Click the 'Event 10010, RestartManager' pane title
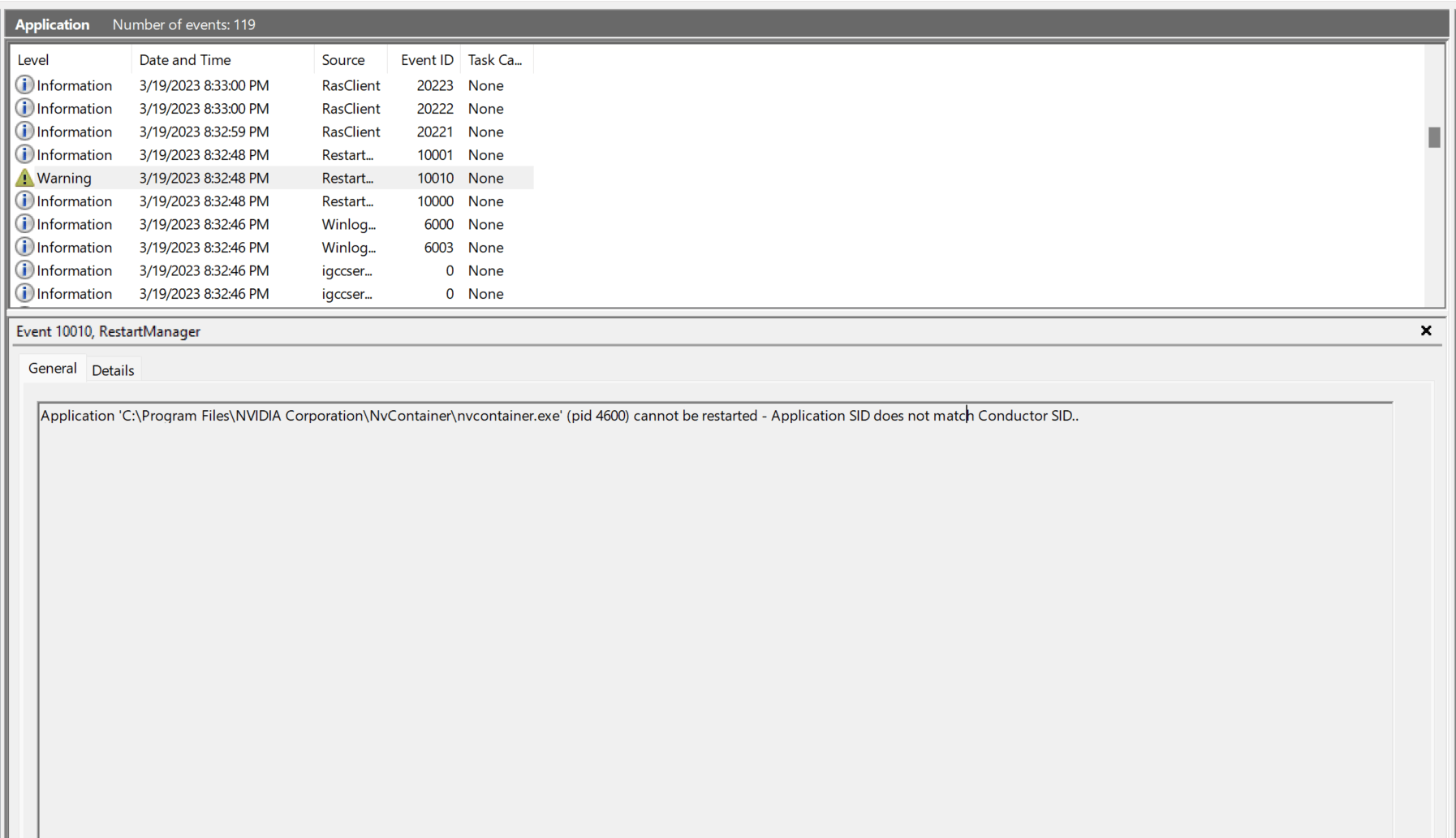 tap(108, 331)
